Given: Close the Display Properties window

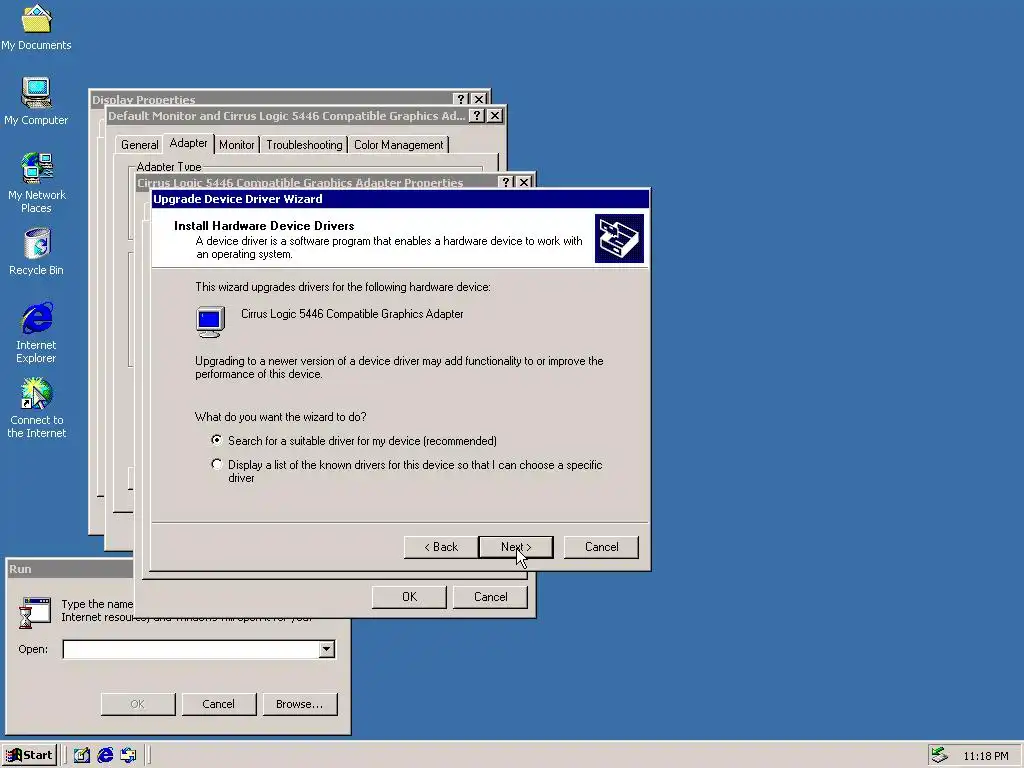Looking at the screenshot, I should [479, 99].
